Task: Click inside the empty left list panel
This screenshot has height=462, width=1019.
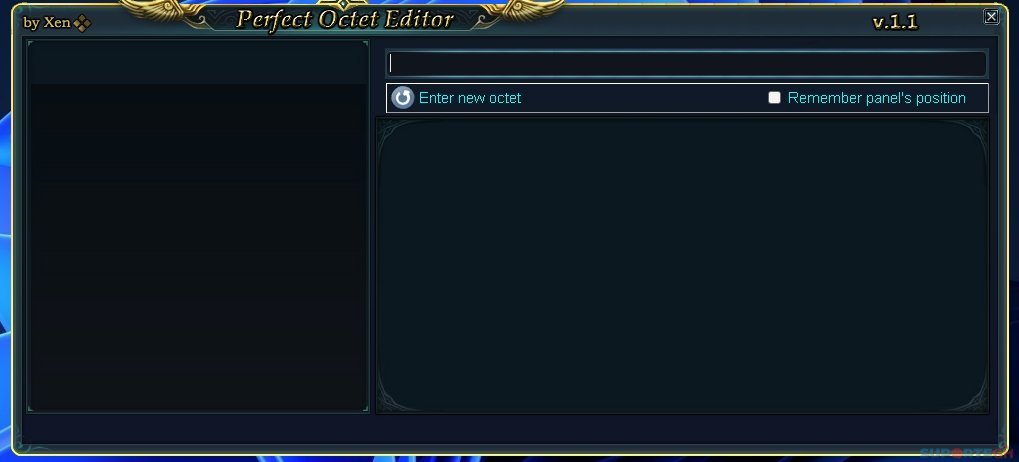Action: 198,247
